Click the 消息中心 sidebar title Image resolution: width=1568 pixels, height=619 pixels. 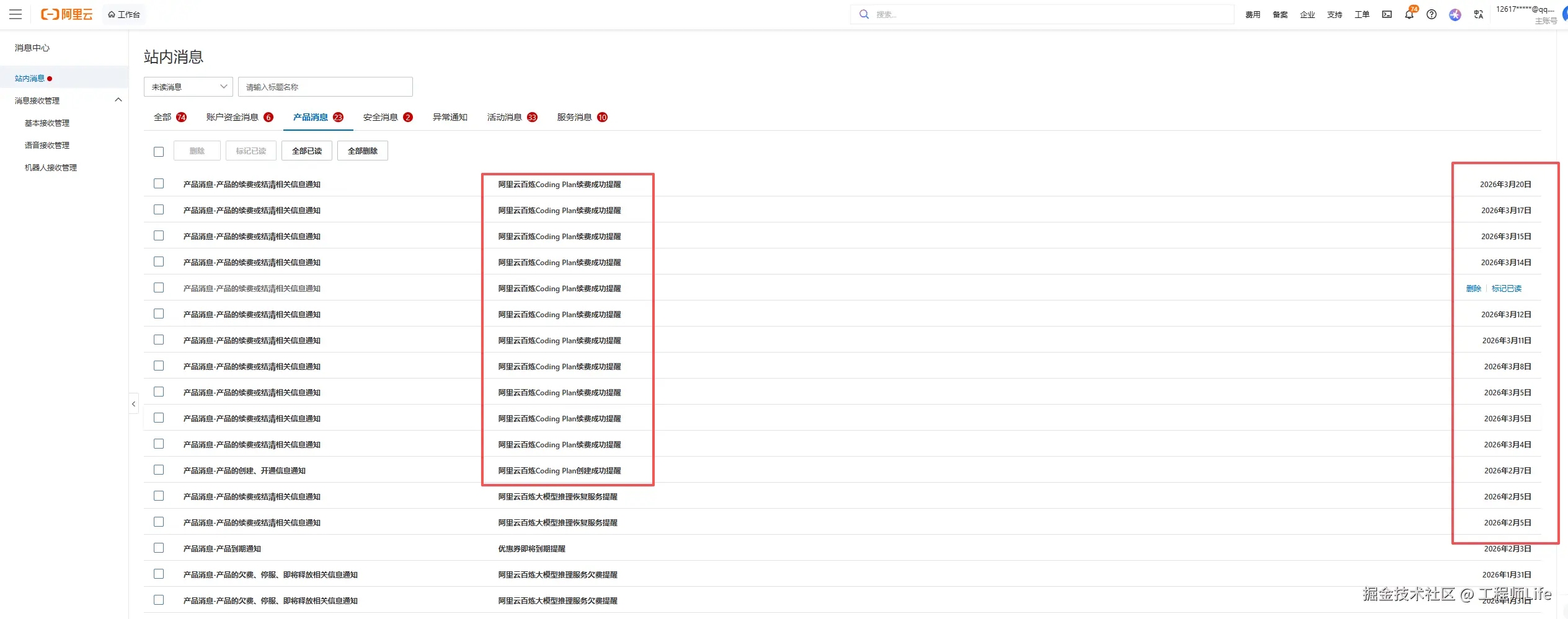pyautogui.click(x=32, y=48)
